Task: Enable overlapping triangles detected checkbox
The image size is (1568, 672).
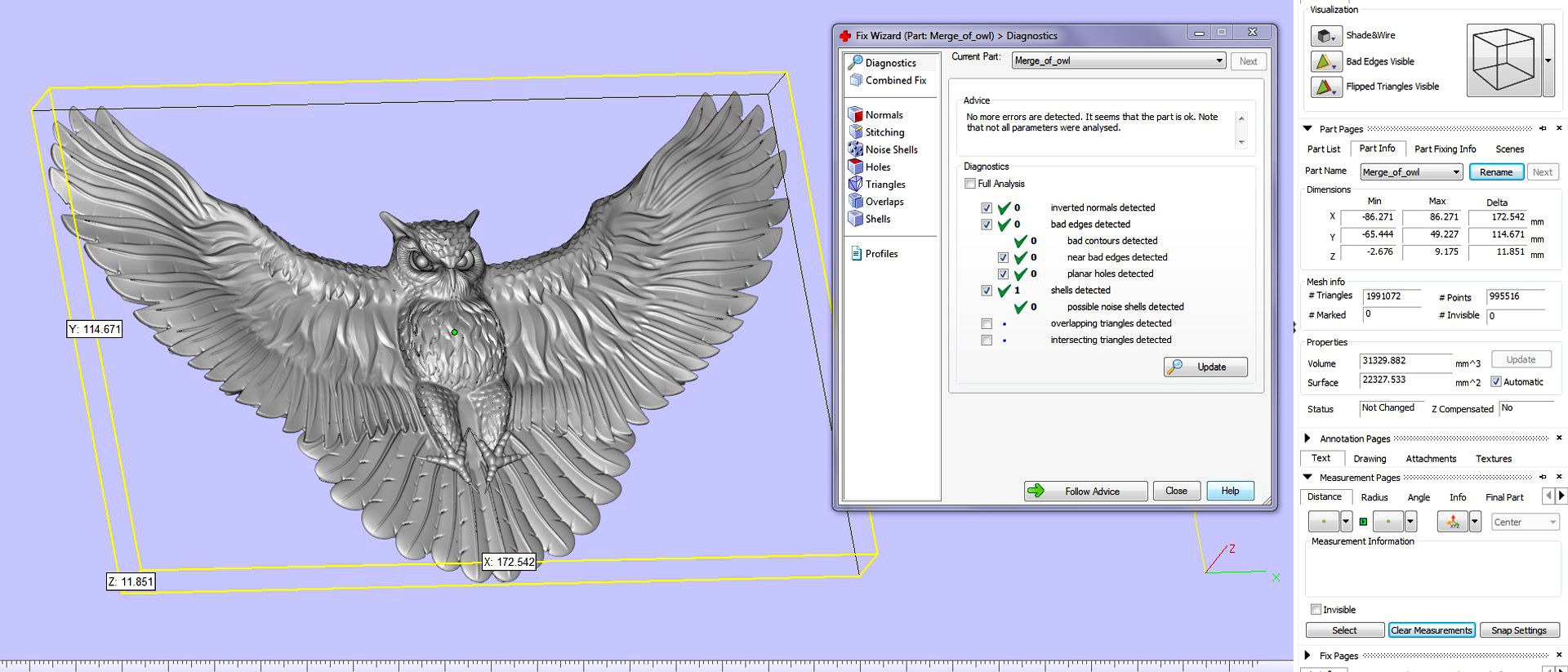Action: 987,324
